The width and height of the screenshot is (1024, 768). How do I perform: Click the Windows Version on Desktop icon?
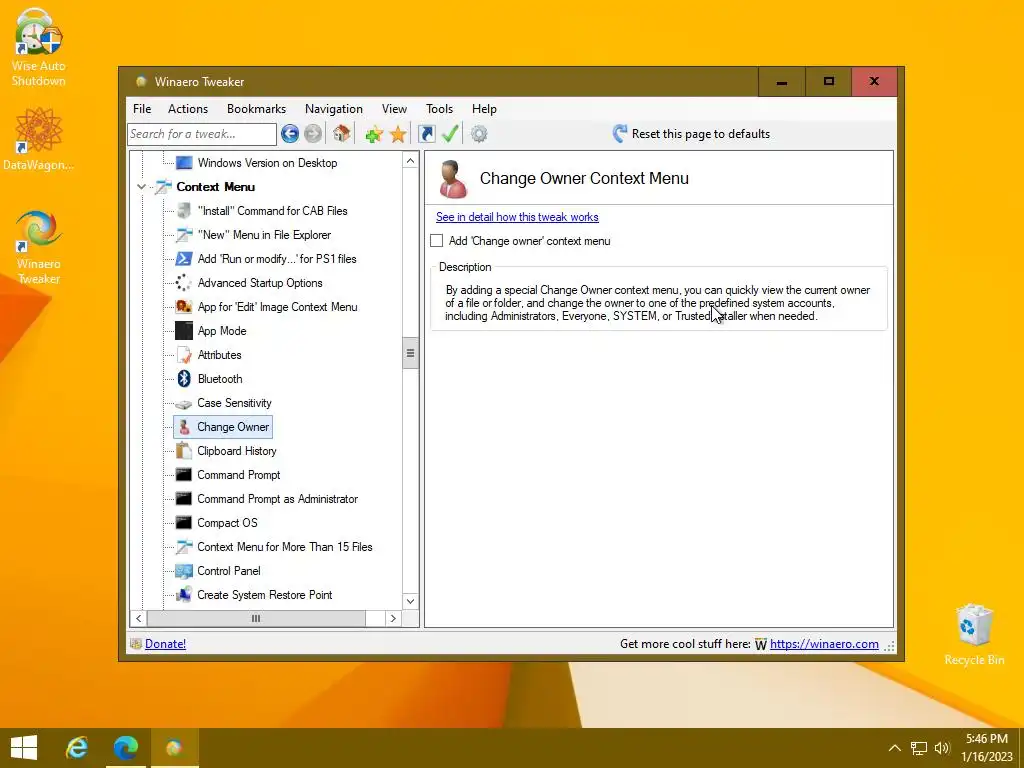(x=184, y=163)
